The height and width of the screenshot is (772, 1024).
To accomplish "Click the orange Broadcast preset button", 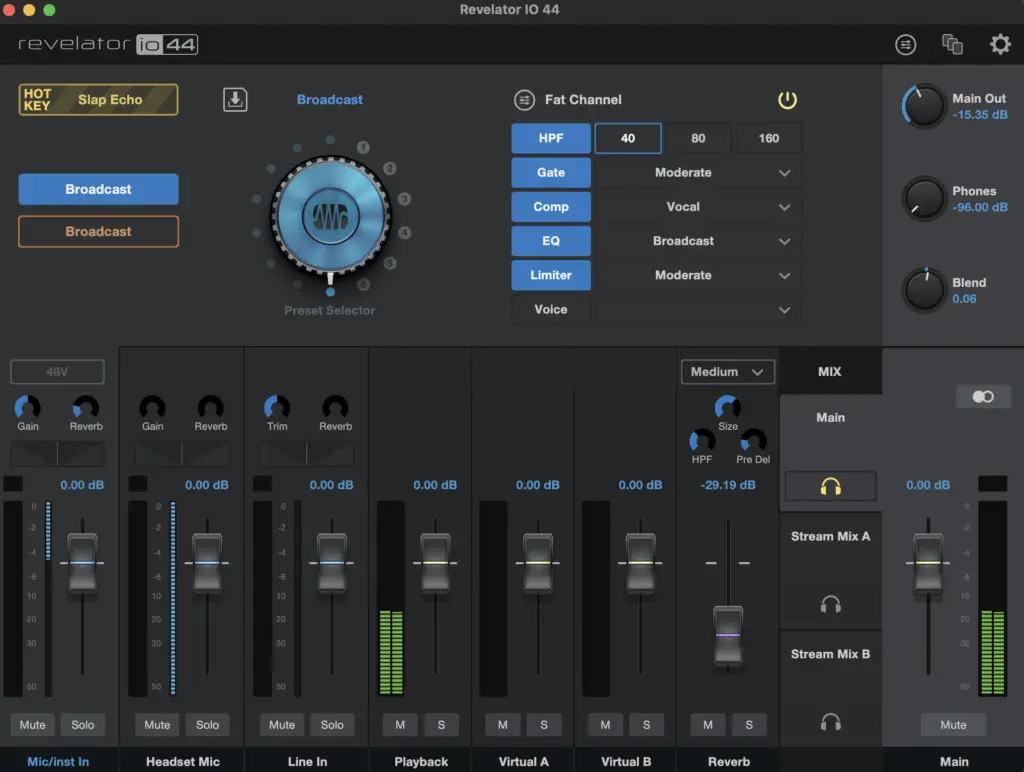I will (98, 231).
